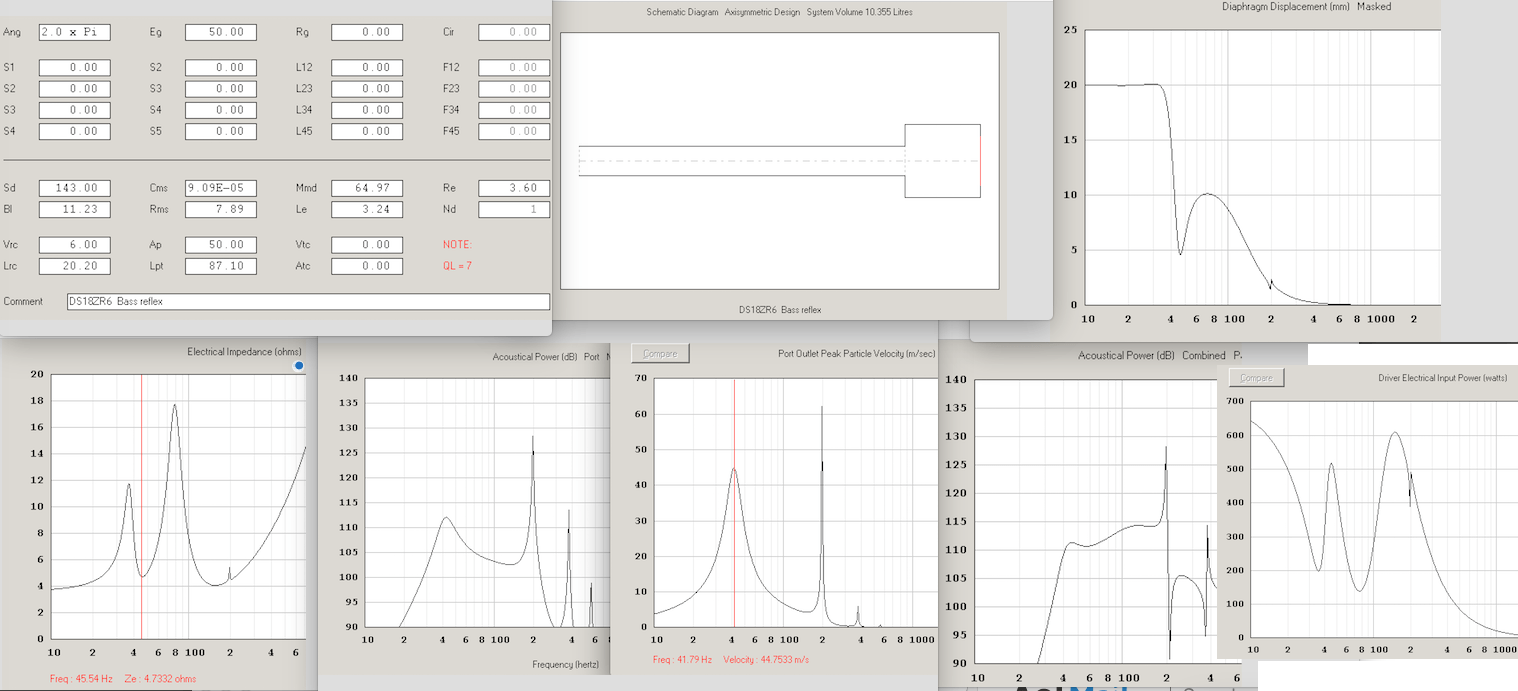1518x691 pixels.
Task: Select the Comment field DS18ZR6 Bass reflex
Action: pyautogui.click(x=308, y=302)
